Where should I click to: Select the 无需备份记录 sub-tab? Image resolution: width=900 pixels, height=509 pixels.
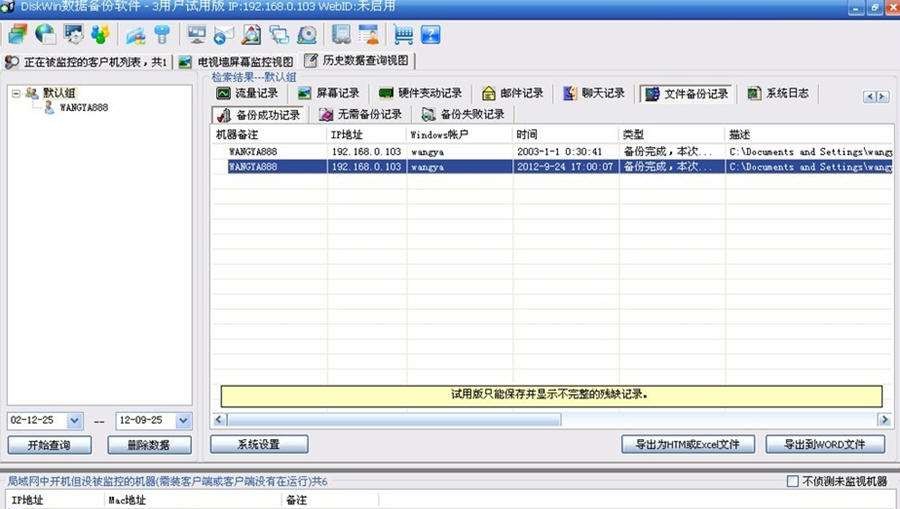360,115
